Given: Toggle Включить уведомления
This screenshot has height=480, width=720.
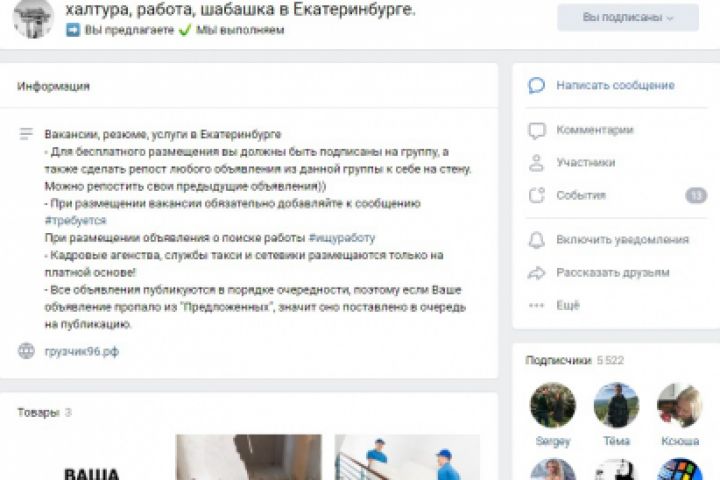Looking at the screenshot, I should pyautogui.click(x=622, y=240).
